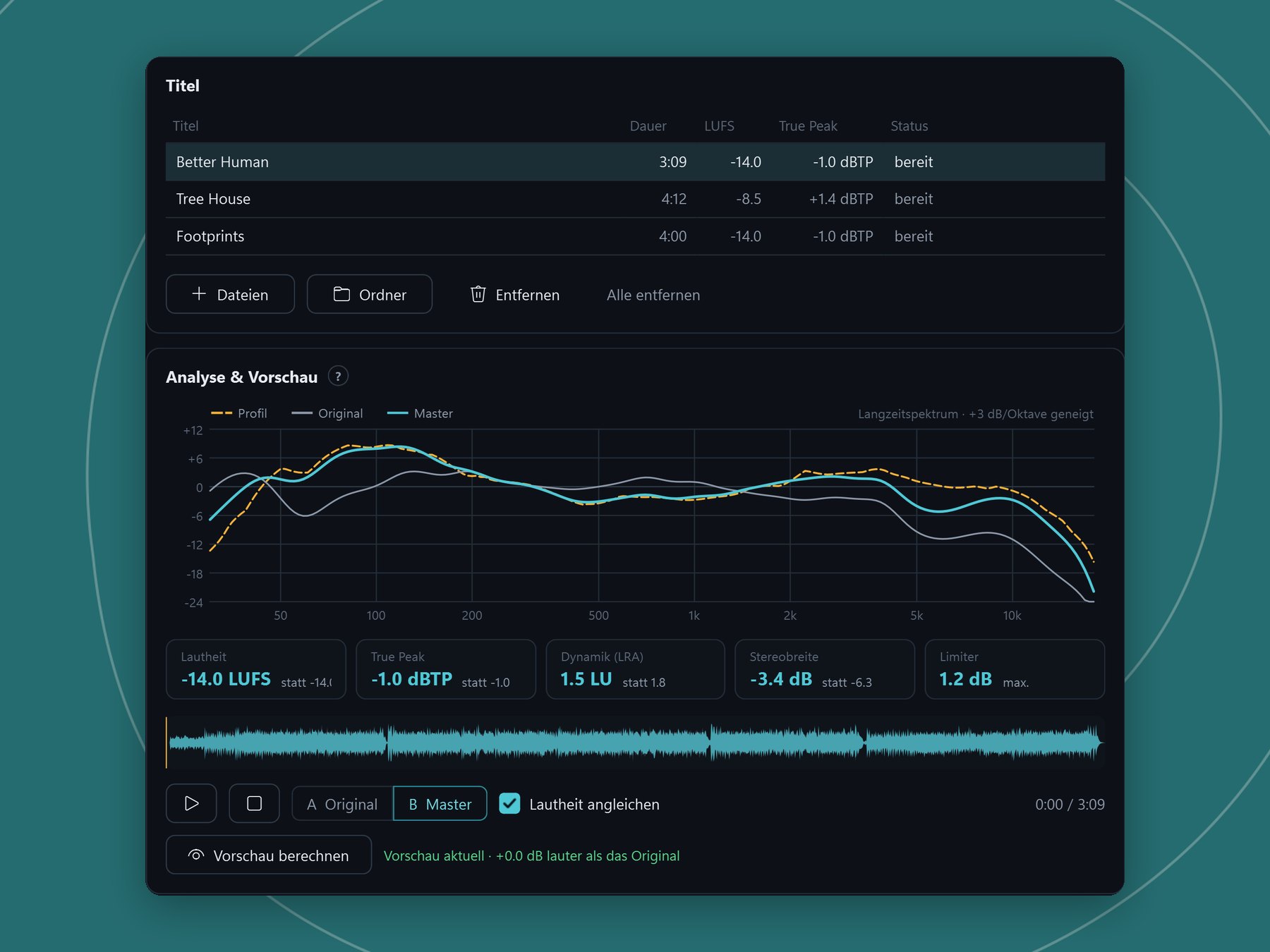Click Alle entfernen to clear list
Image resolution: width=1270 pixels, height=952 pixels.
click(653, 295)
